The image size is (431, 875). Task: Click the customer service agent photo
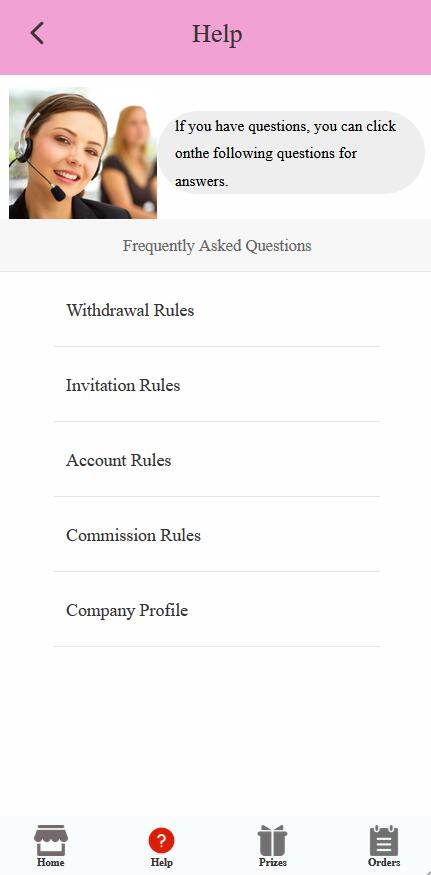83,153
